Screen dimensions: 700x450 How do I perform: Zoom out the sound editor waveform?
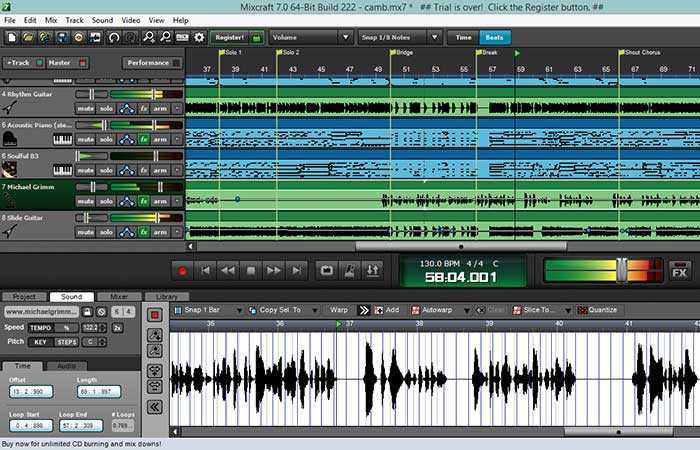pyautogui.click(x=154, y=350)
